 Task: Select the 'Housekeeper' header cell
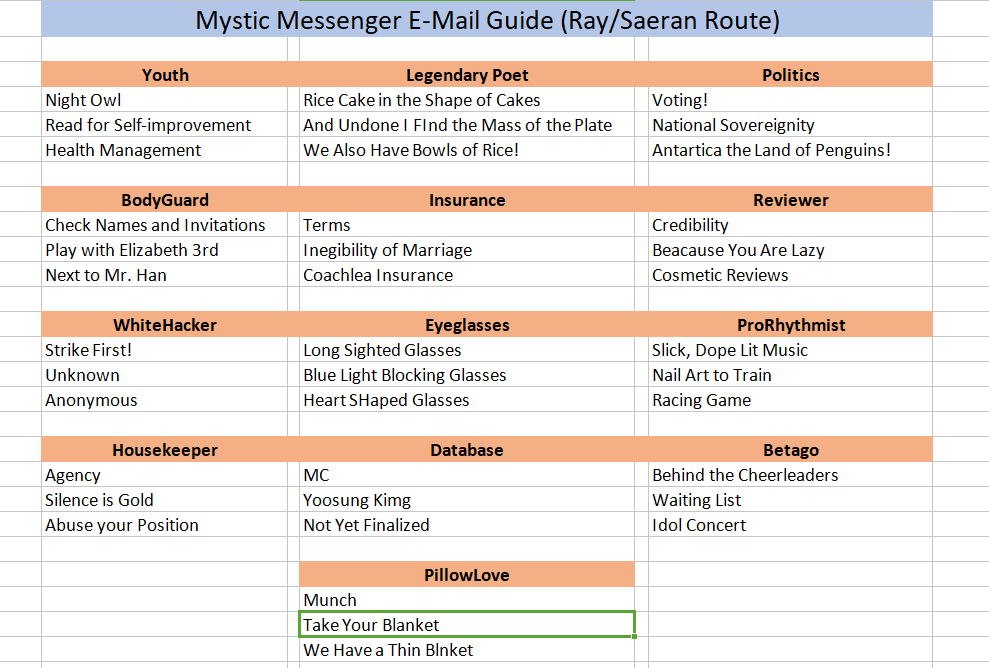click(165, 449)
